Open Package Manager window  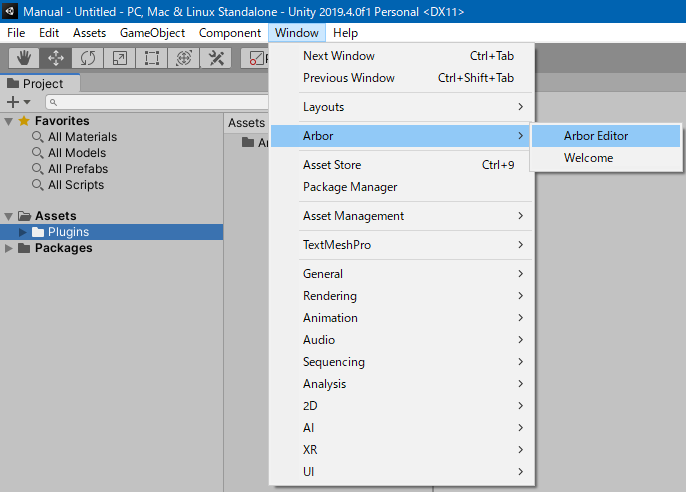click(x=402, y=187)
